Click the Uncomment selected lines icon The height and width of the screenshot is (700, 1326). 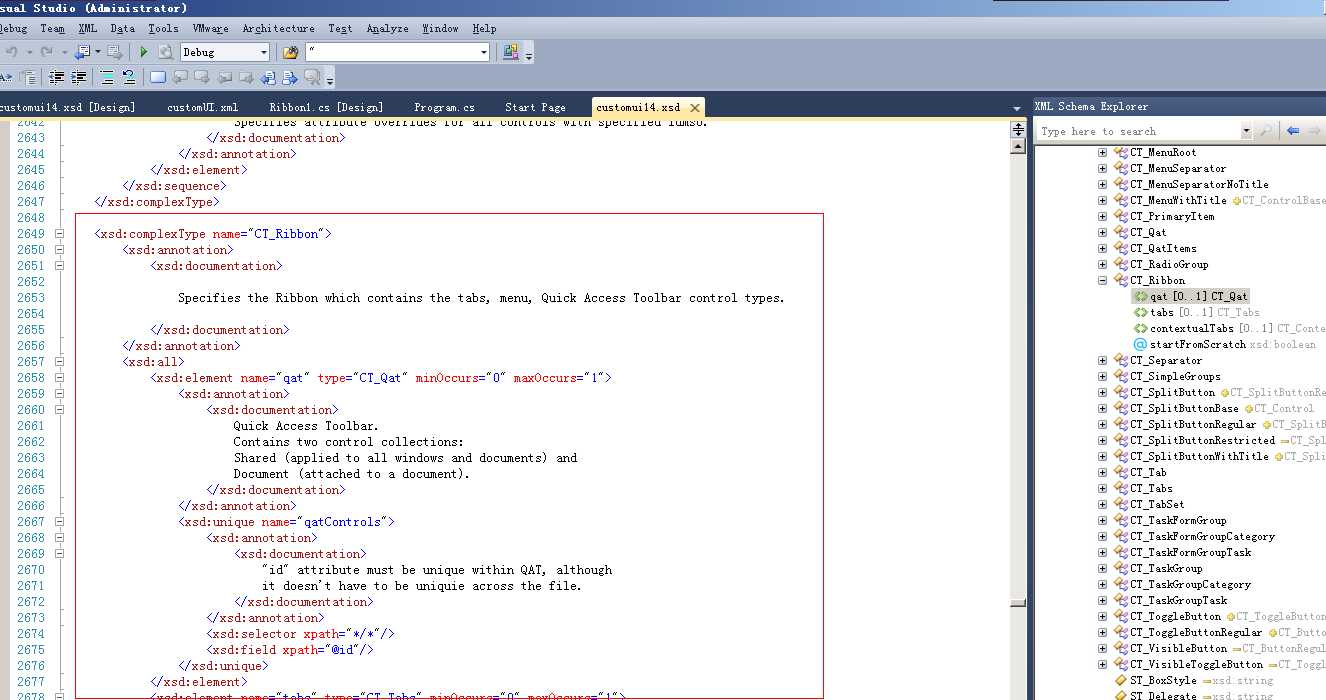coord(129,77)
